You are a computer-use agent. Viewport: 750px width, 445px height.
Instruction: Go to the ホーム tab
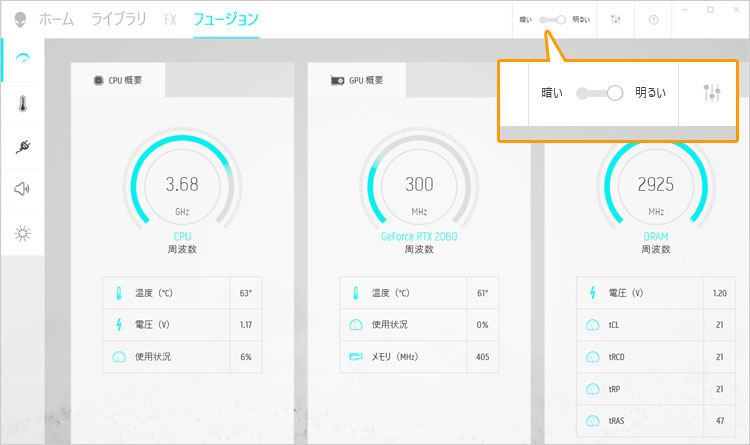[56, 19]
